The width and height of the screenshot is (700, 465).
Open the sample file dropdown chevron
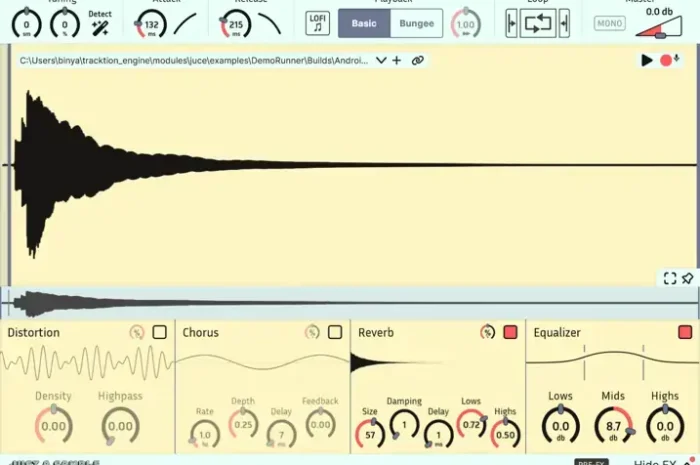point(381,60)
